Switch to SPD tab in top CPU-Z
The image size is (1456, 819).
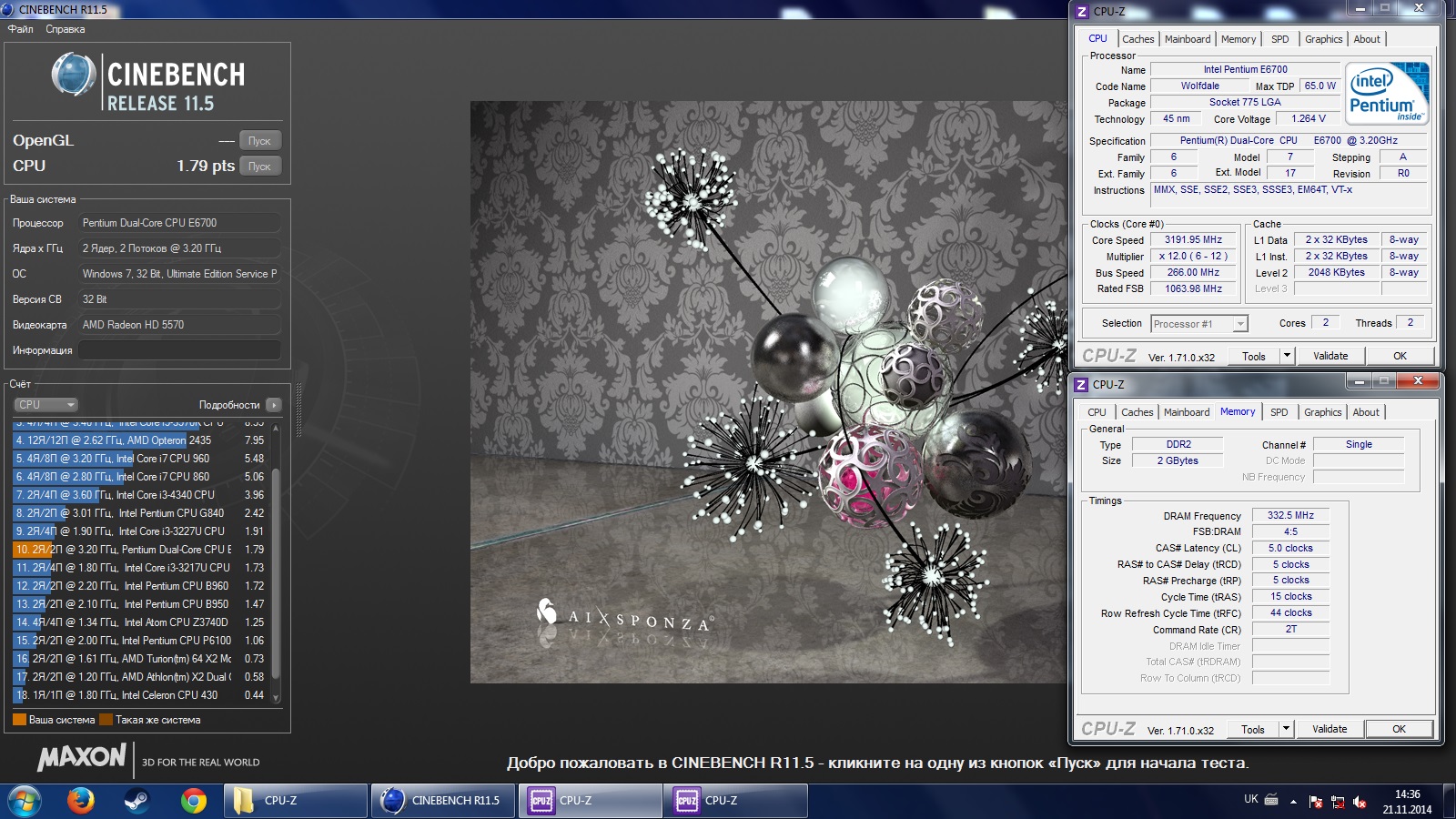pos(1280,39)
